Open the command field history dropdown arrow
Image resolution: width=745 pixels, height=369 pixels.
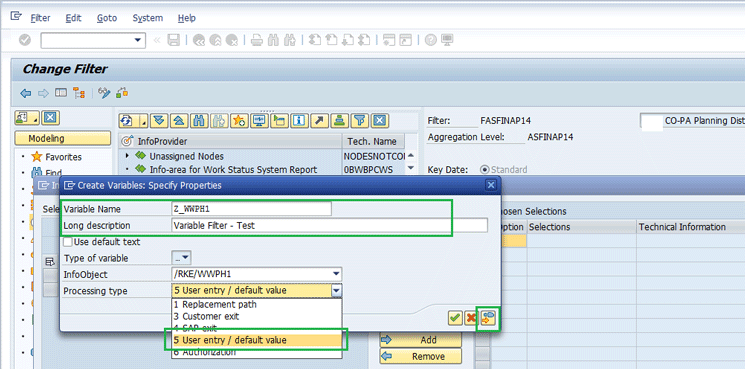point(138,40)
